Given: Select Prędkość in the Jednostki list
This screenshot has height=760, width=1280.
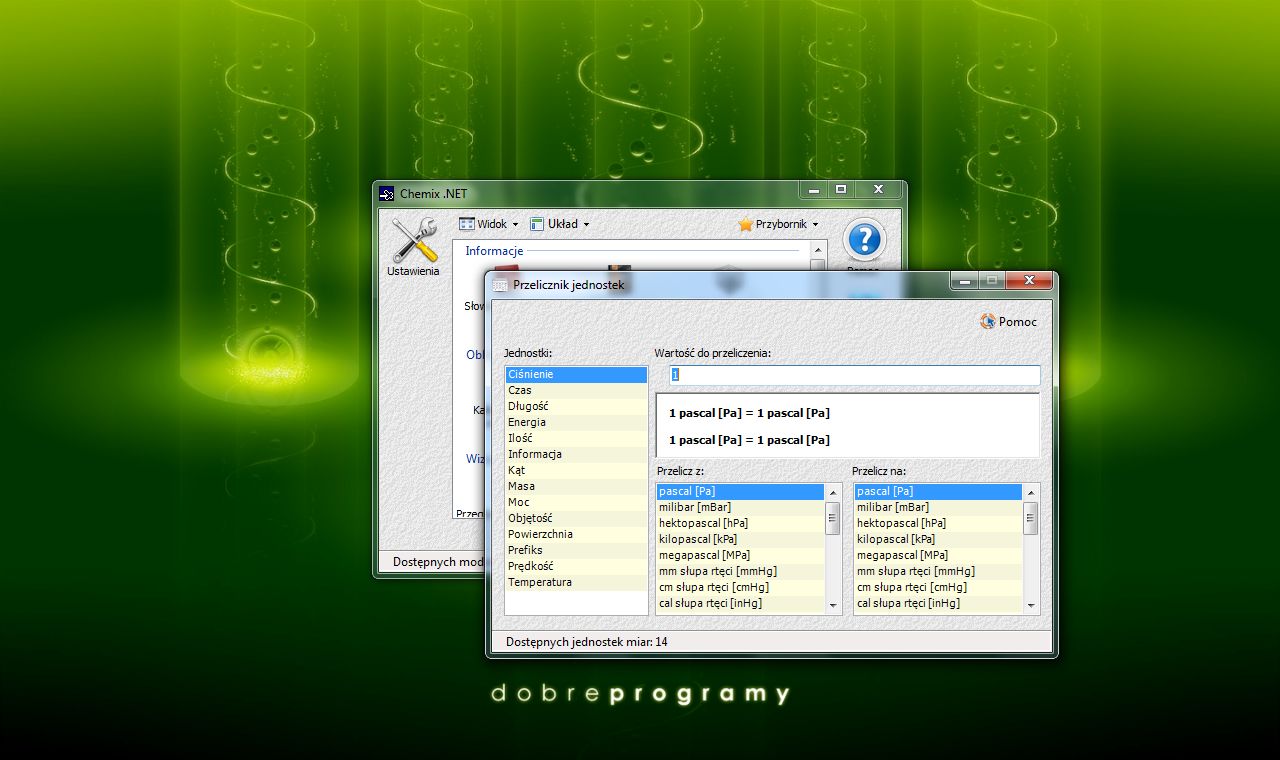Looking at the screenshot, I should pyautogui.click(x=576, y=566).
